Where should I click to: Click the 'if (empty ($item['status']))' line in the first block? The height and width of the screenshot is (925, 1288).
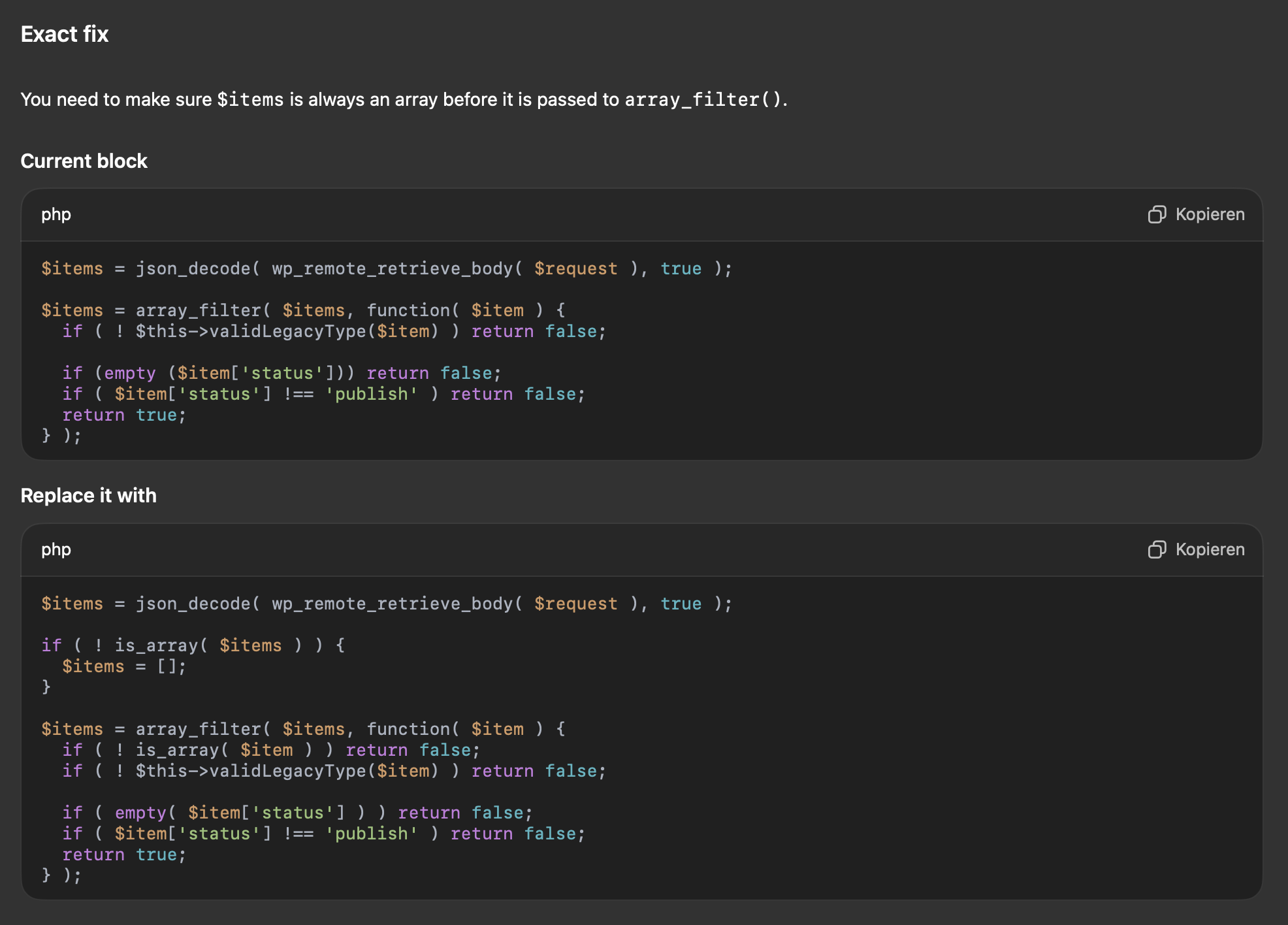(281, 373)
